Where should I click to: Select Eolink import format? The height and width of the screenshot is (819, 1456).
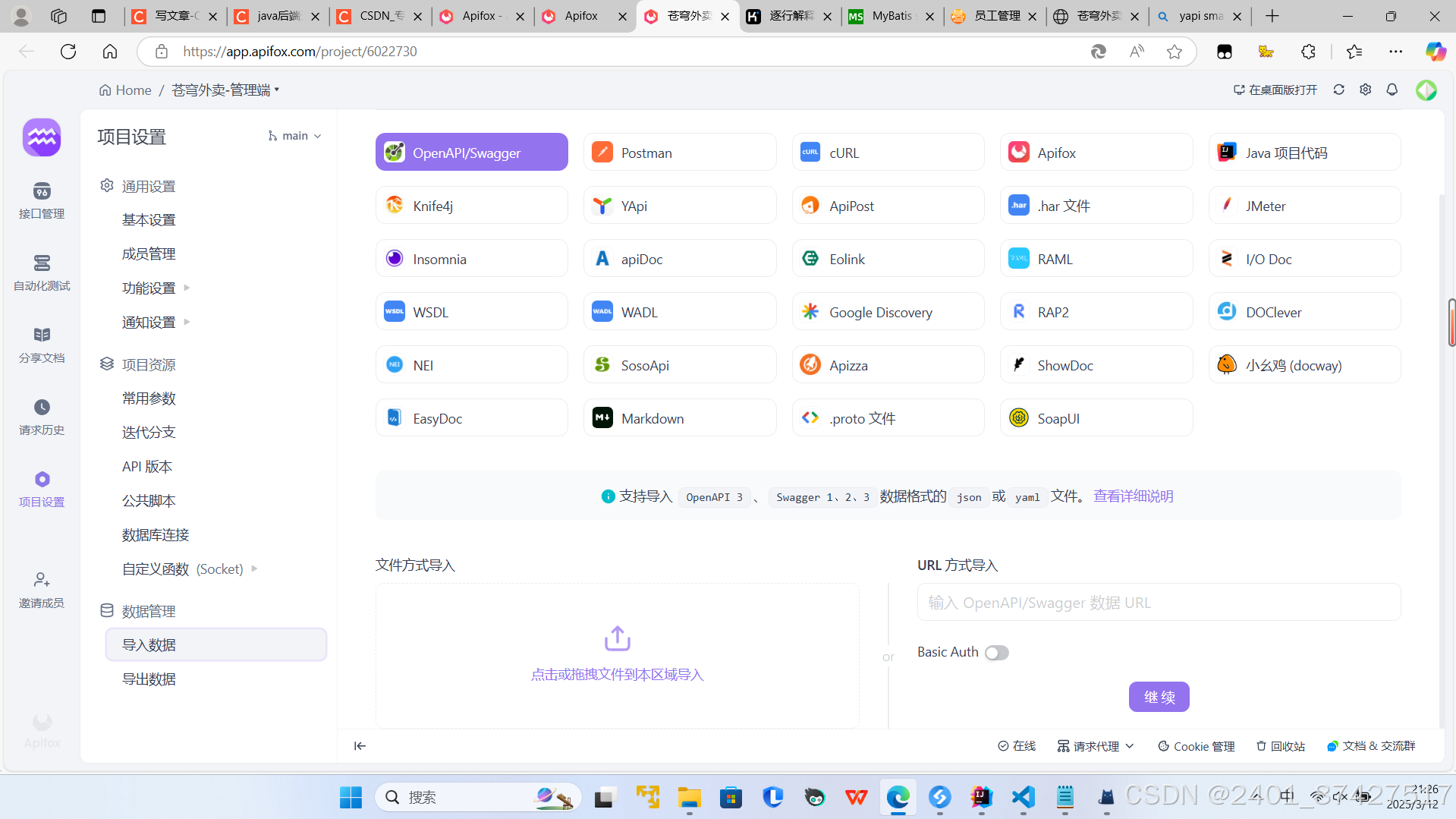(x=888, y=259)
